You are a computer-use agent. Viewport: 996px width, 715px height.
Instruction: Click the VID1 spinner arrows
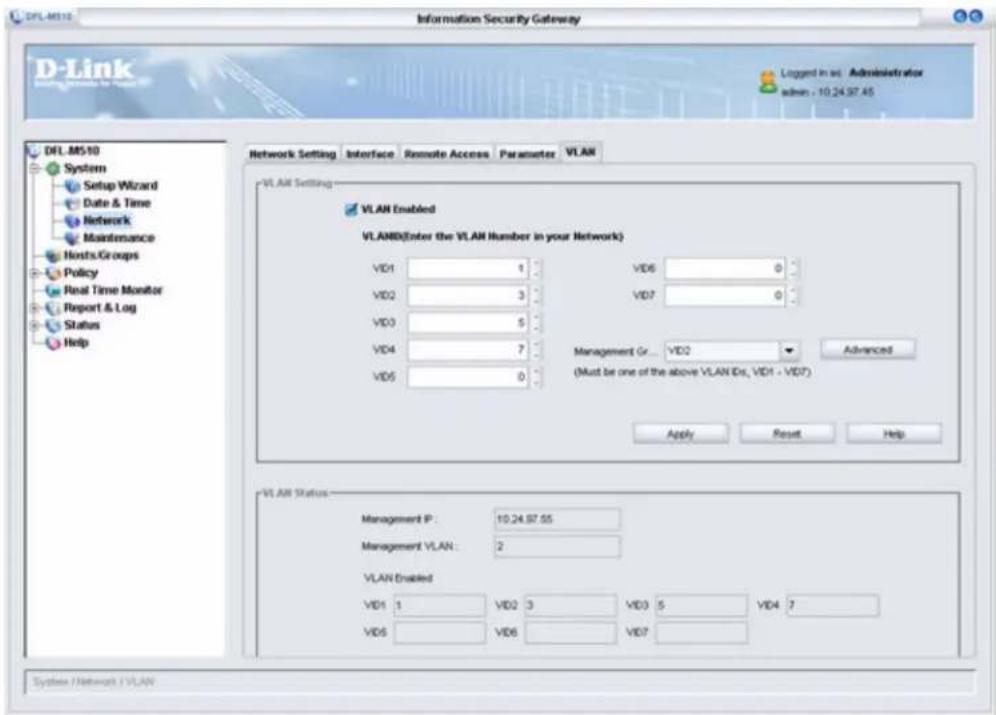[x=537, y=269]
